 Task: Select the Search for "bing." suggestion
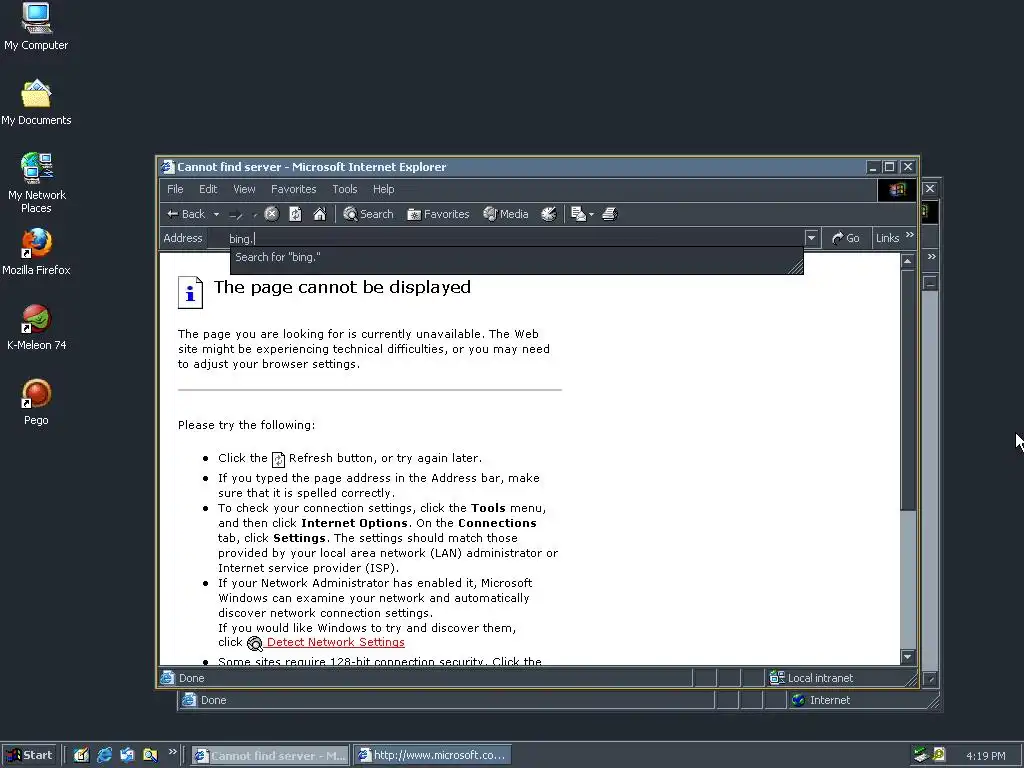516,257
